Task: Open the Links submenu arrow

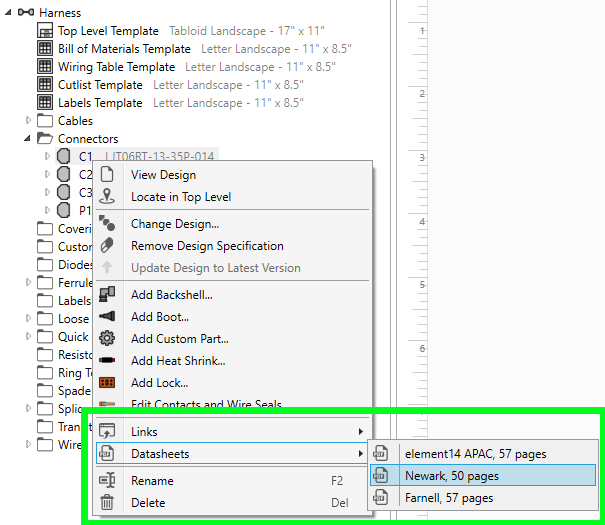Action: (x=360, y=431)
